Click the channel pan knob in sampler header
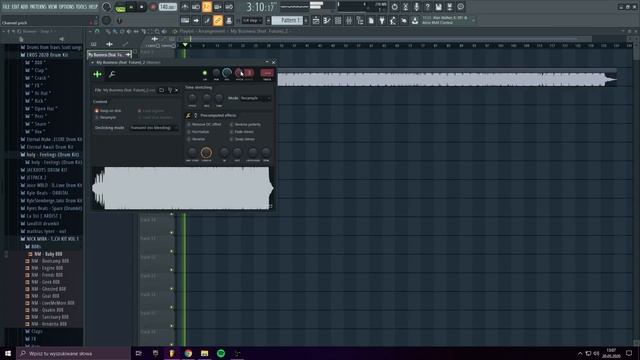 pos(216,73)
